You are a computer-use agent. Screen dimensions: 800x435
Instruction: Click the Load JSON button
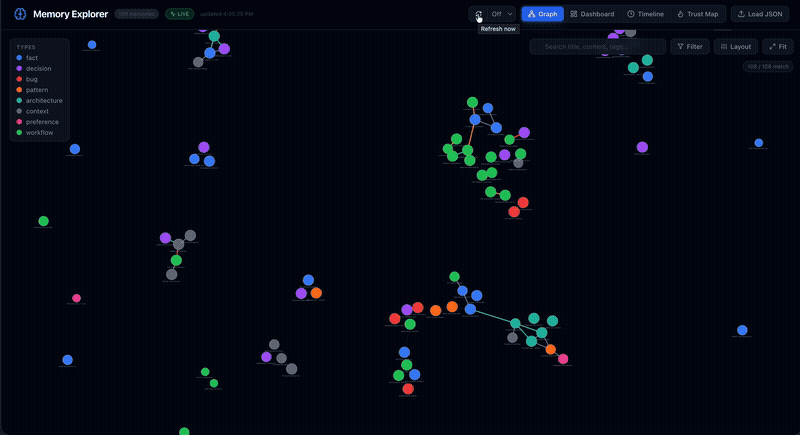point(760,14)
